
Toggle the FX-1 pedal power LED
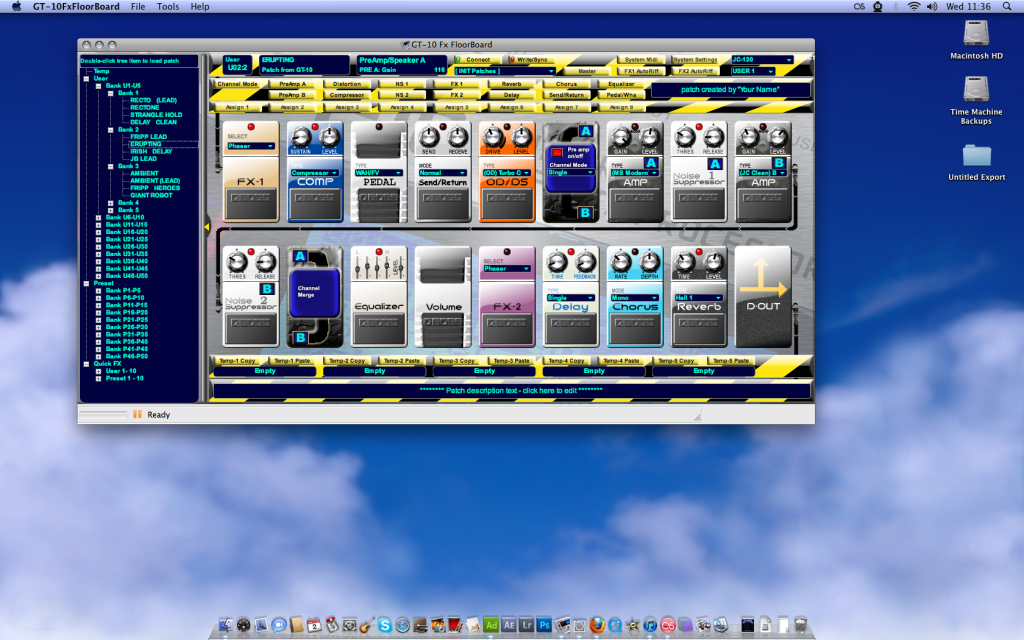pos(251,127)
